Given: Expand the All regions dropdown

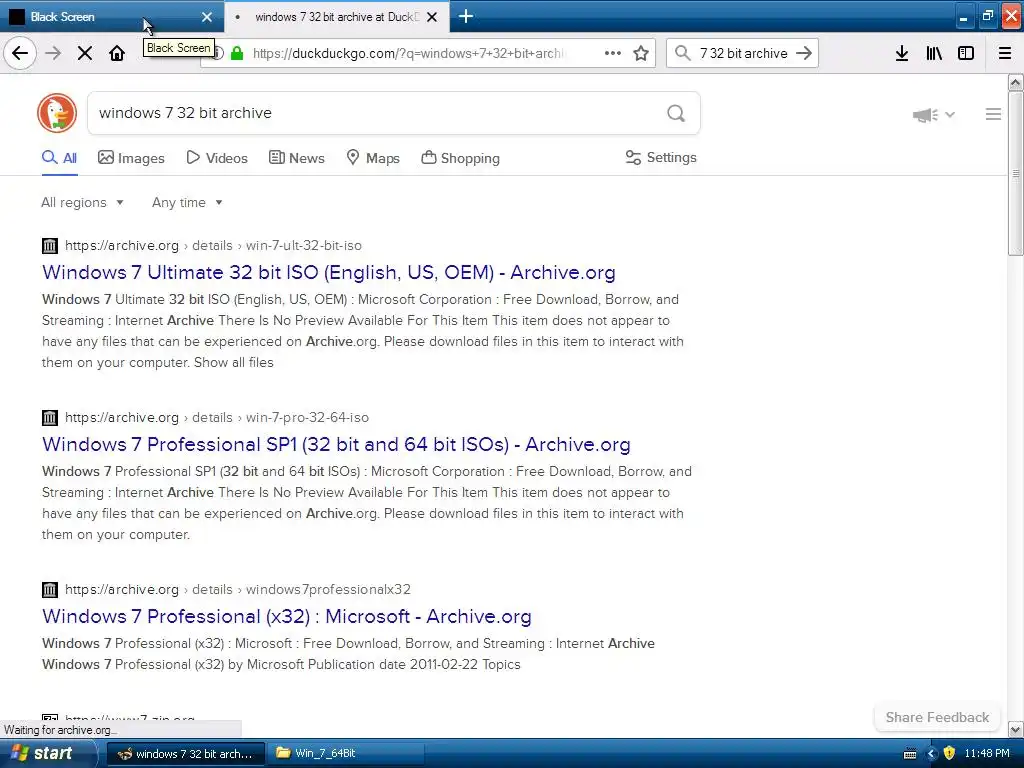Looking at the screenshot, I should [82, 202].
